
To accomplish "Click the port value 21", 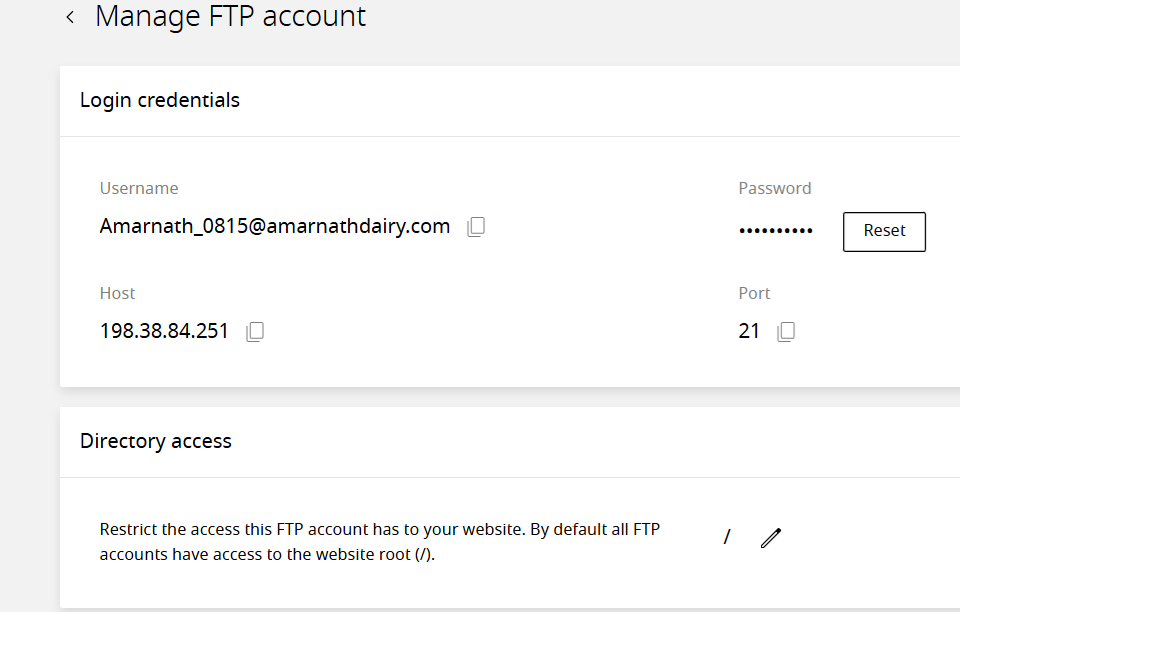I will [x=749, y=331].
